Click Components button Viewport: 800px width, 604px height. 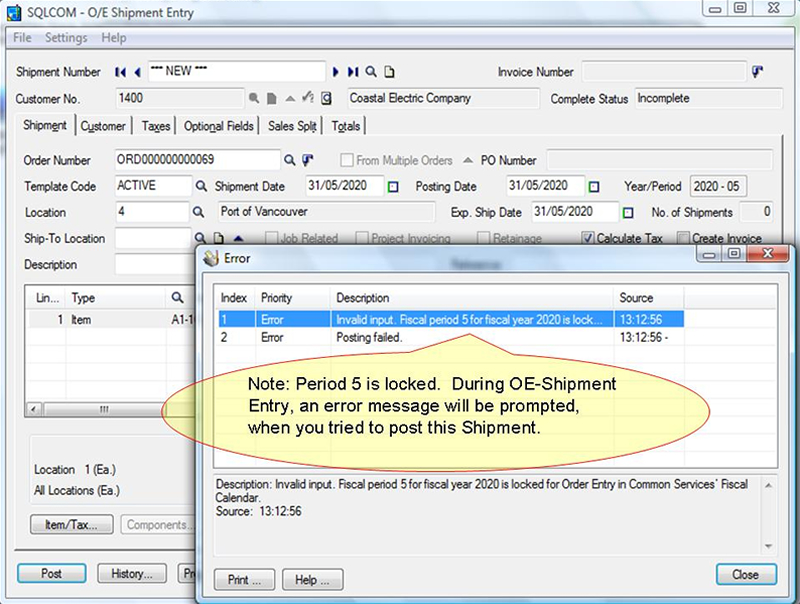pos(158,524)
